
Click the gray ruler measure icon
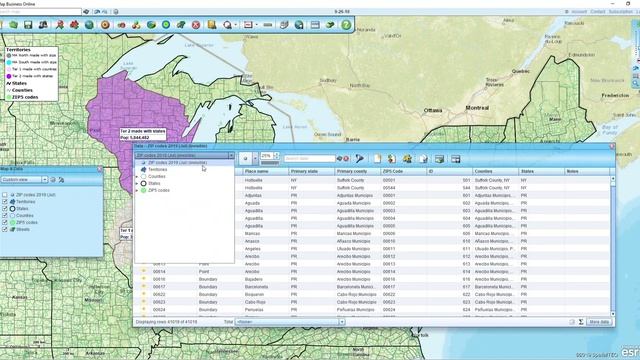tap(268, 25)
